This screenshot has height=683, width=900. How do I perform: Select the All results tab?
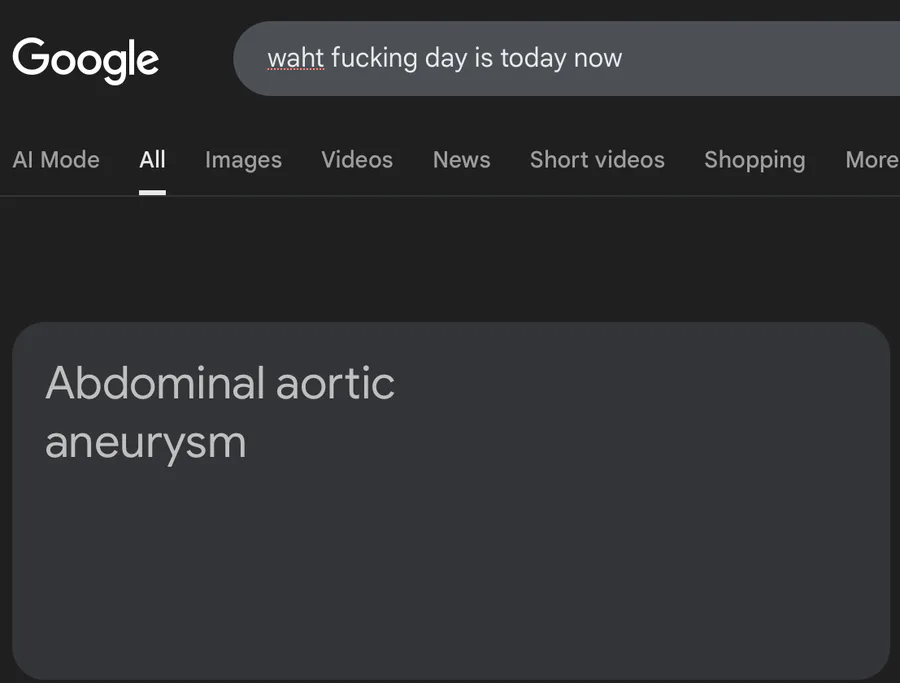[x=152, y=160]
